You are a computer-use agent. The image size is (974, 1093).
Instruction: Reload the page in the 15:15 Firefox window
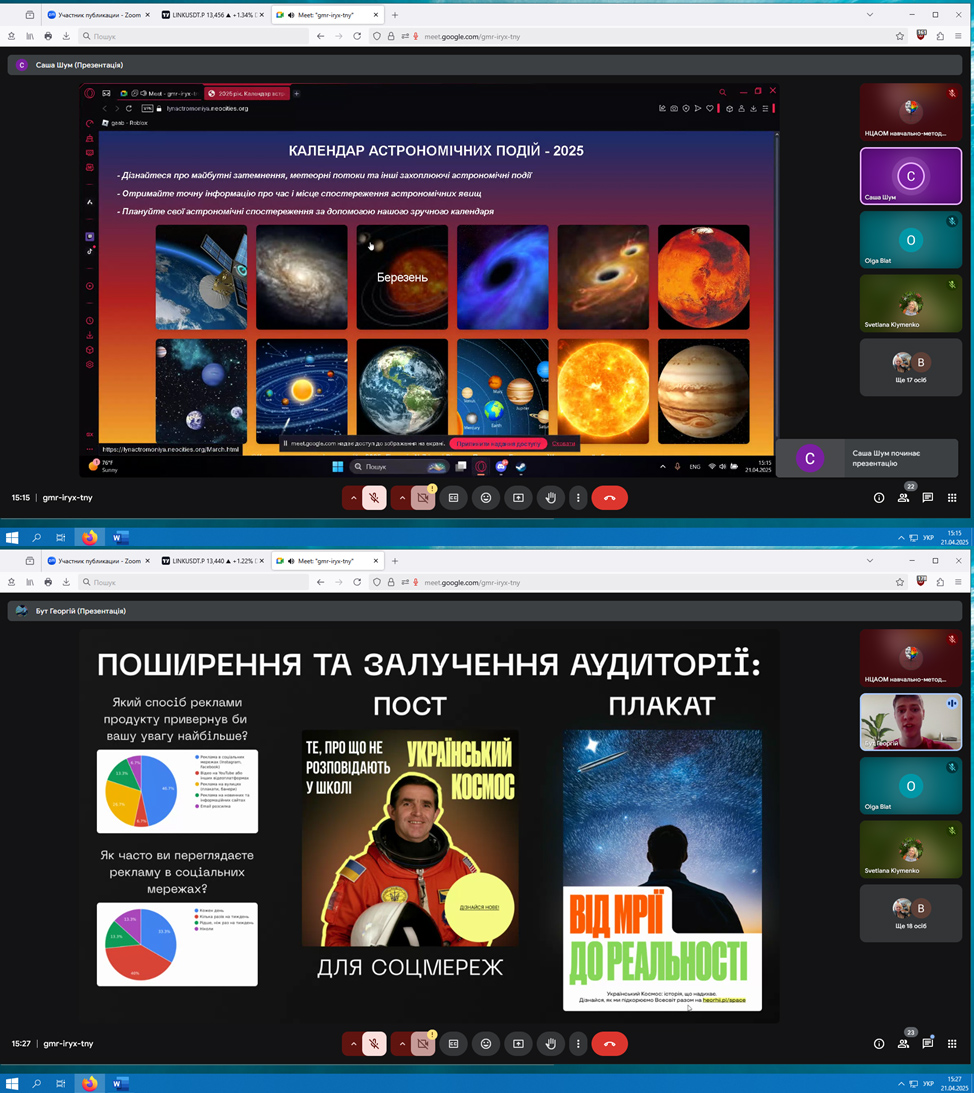357,36
